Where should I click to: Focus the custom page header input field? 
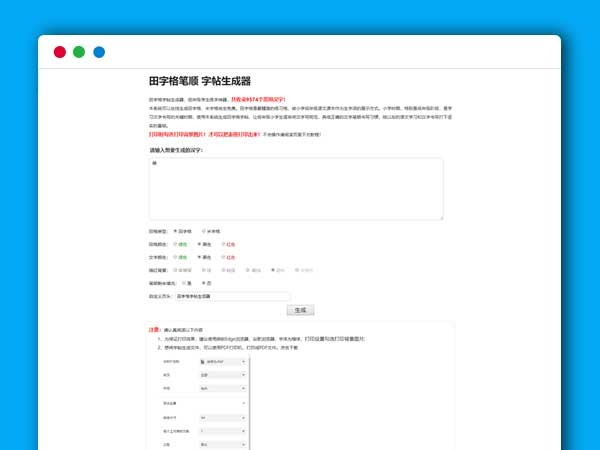coord(230,296)
